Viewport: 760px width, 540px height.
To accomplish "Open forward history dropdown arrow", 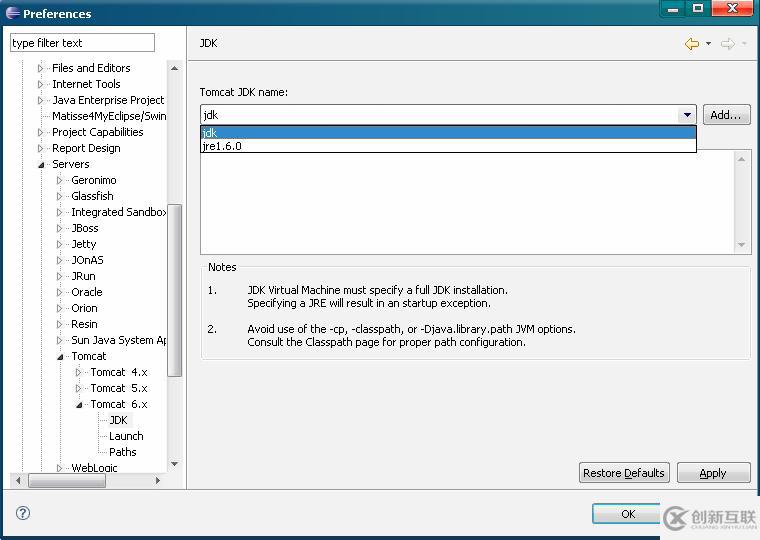I will [744, 44].
